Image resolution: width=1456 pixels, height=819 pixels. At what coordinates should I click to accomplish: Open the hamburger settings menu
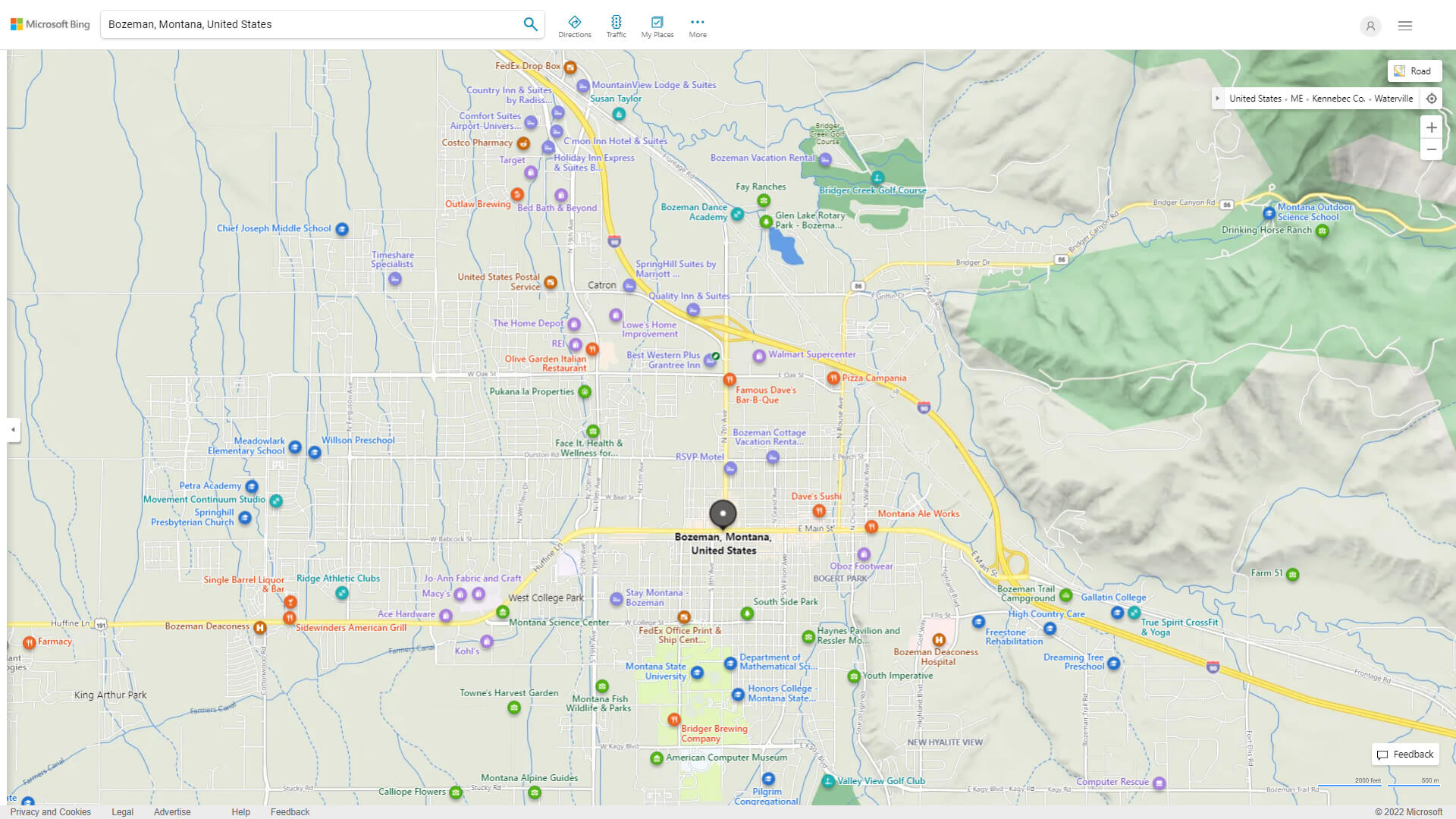click(1404, 26)
